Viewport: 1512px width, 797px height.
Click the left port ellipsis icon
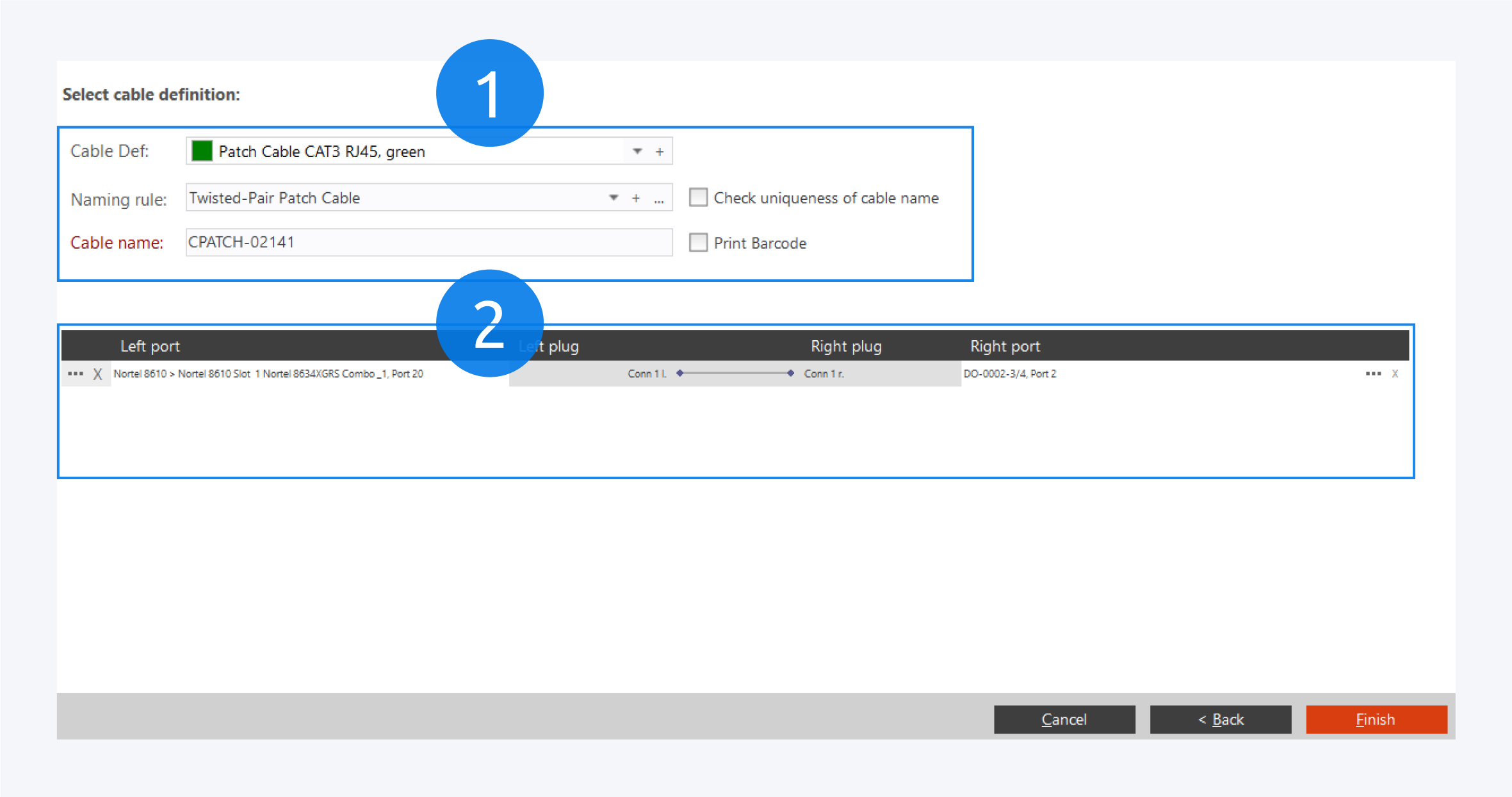(76, 374)
